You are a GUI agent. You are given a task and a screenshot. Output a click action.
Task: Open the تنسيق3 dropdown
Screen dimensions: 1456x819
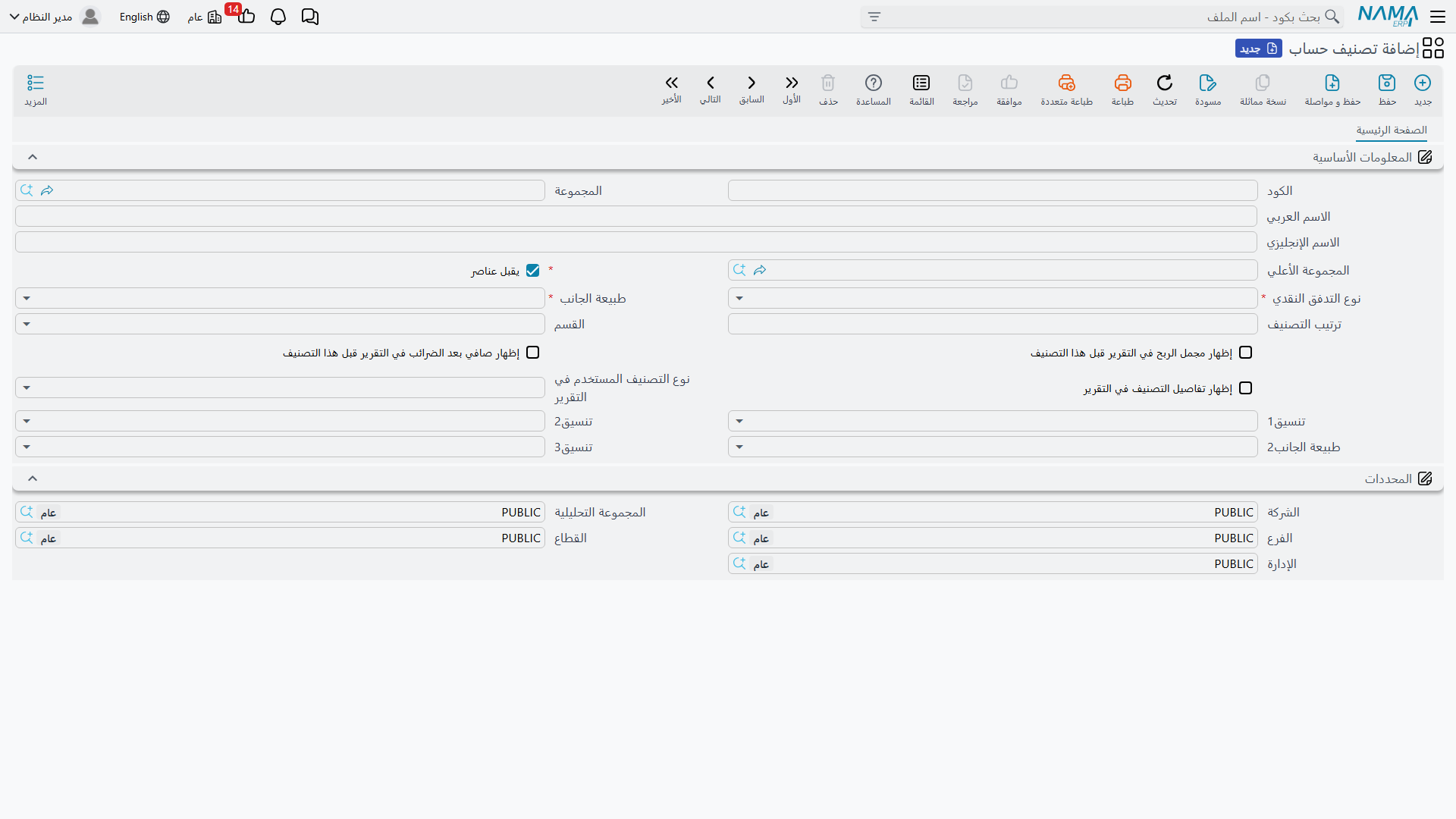280,447
